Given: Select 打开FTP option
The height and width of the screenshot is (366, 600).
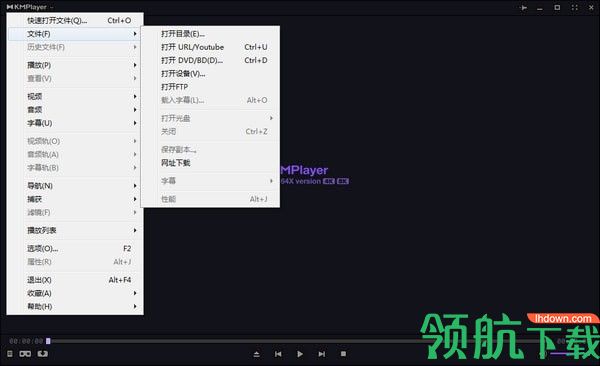Looking at the screenshot, I should (x=210, y=87).
